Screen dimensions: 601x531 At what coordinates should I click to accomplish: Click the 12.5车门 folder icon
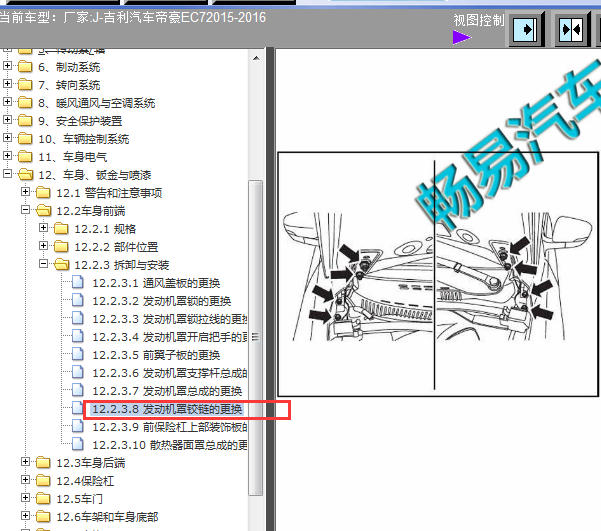43,498
